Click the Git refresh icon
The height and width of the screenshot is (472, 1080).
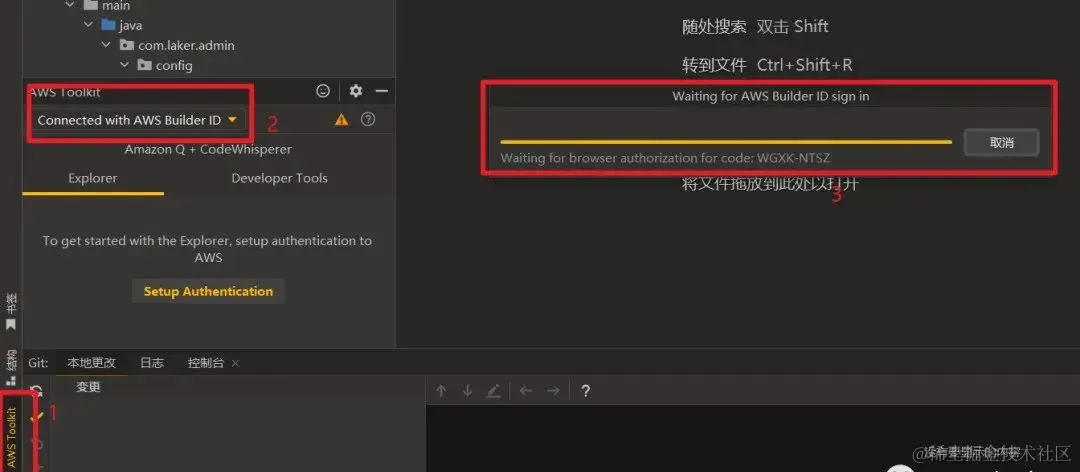tap(37, 391)
